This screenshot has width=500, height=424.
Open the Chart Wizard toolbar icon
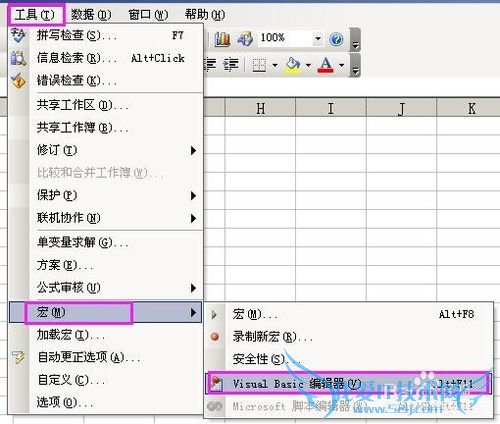[x=222, y=39]
